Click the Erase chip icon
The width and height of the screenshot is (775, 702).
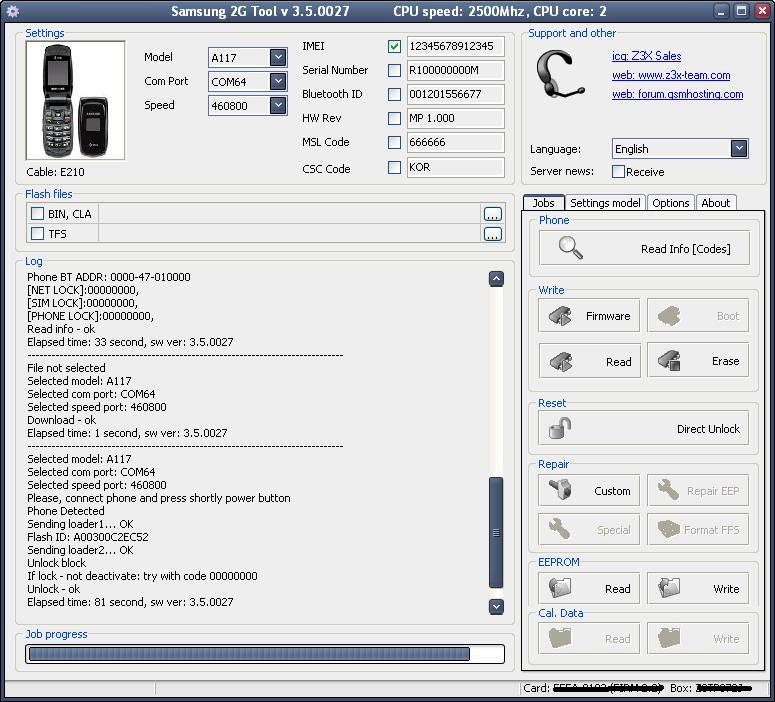tap(669, 360)
